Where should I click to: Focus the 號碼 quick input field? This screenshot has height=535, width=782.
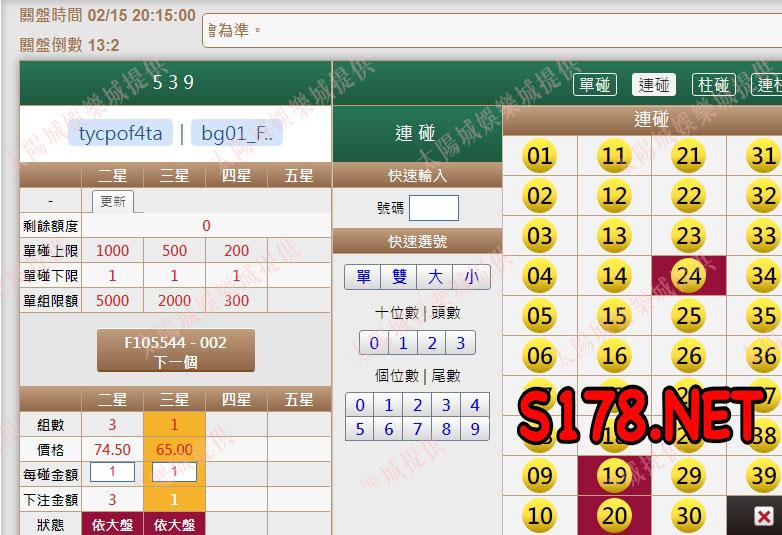434,208
